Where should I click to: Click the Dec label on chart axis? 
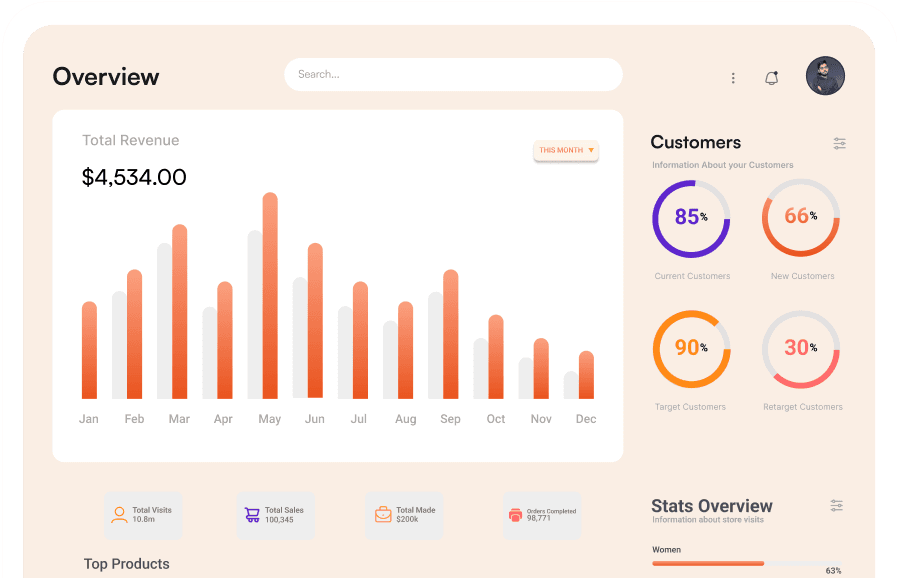[x=586, y=419]
